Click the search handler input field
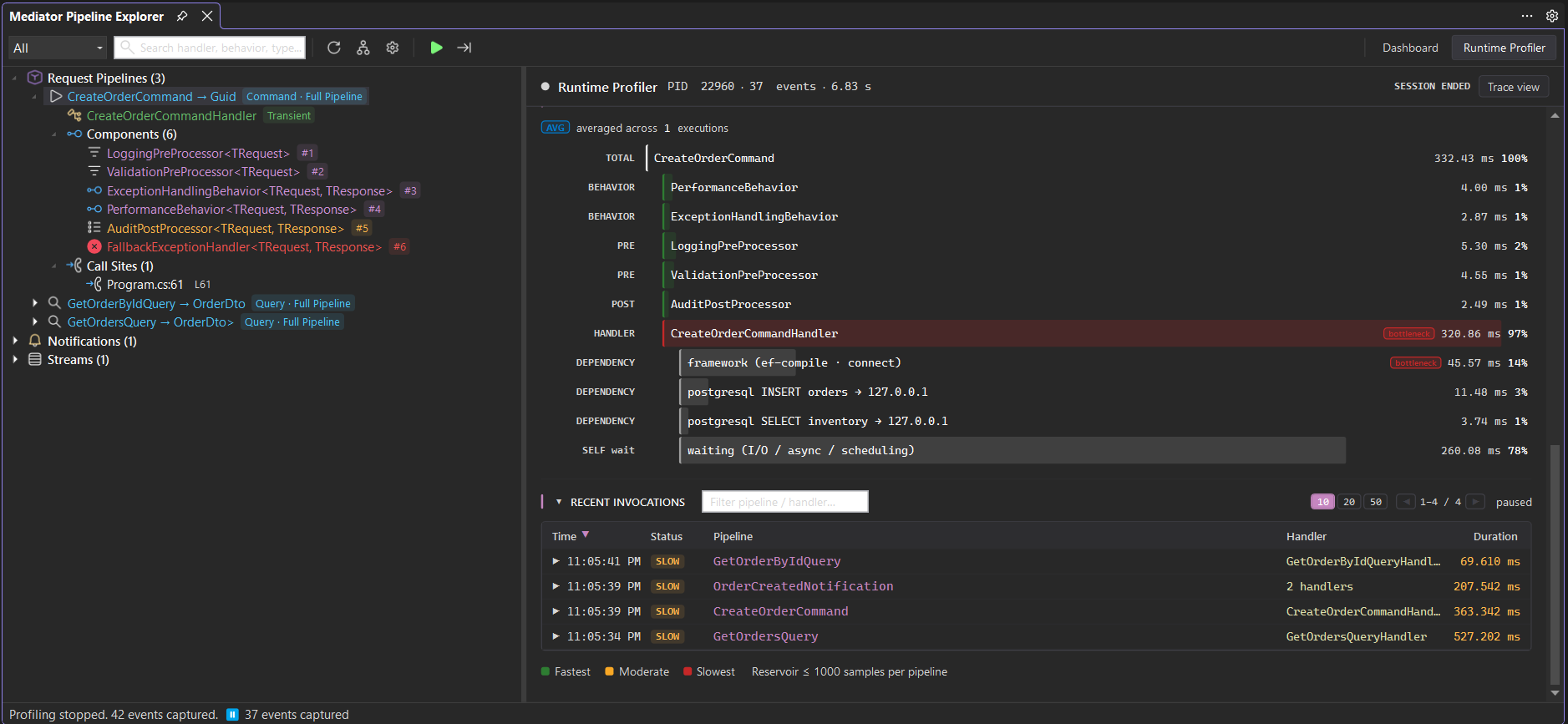Image resolution: width=1568 pixels, height=724 pixels. pyautogui.click(x=211, y=48)
